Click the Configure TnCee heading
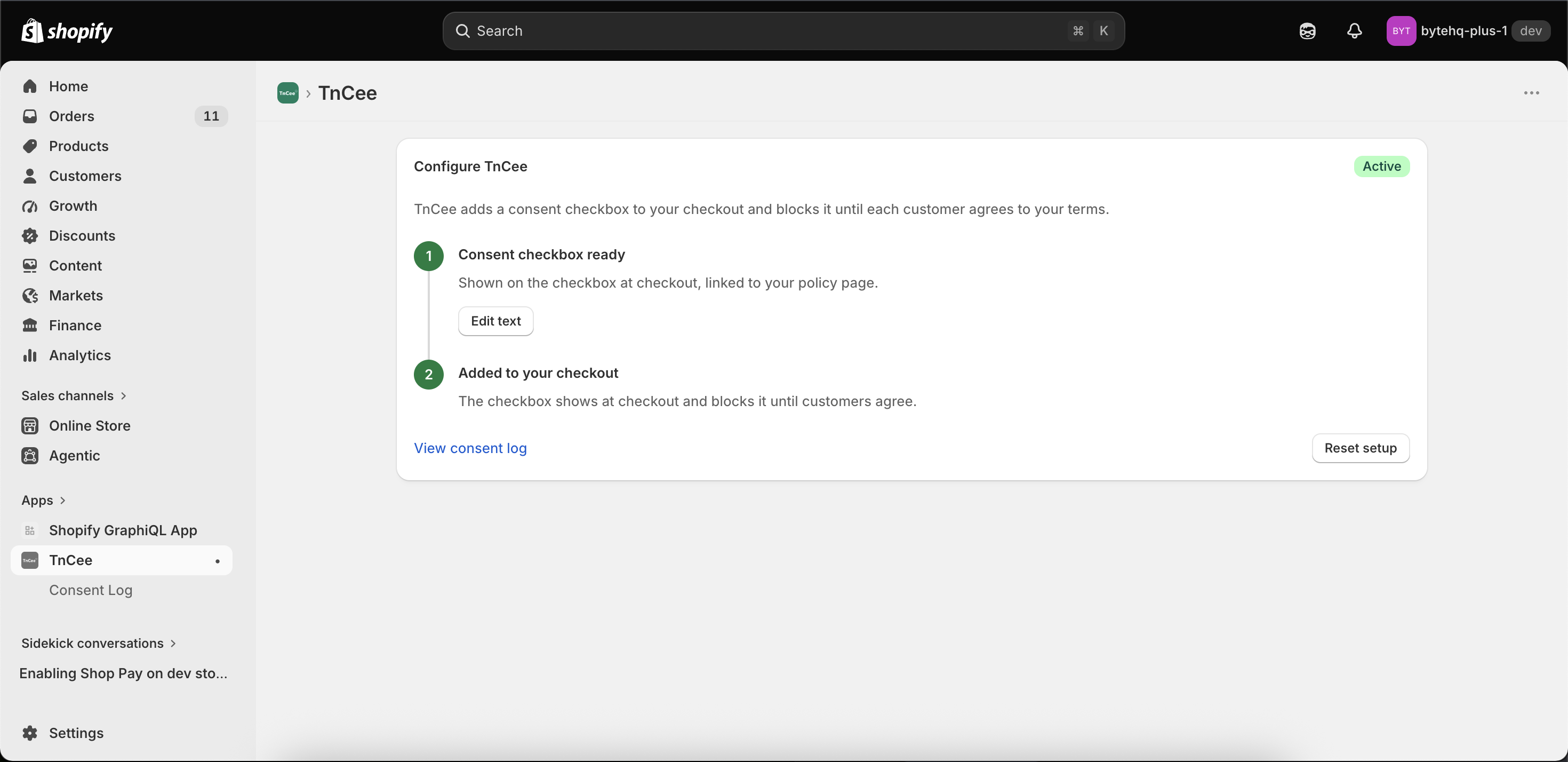This screenshot has height=762, width=1568. [x=470, y=166]
